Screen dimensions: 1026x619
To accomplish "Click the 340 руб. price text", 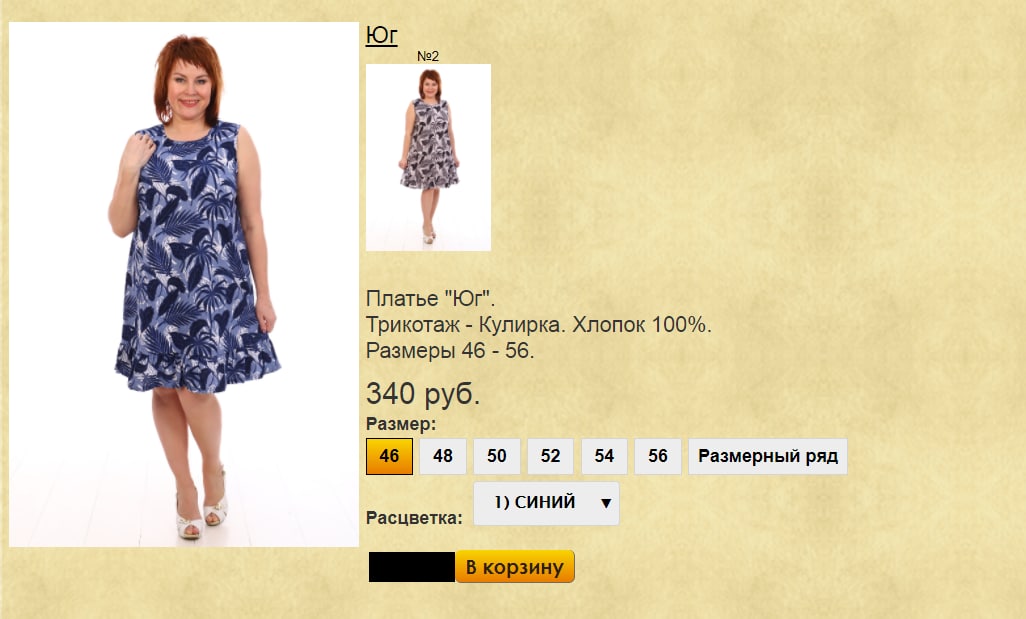I will [423, 394].
